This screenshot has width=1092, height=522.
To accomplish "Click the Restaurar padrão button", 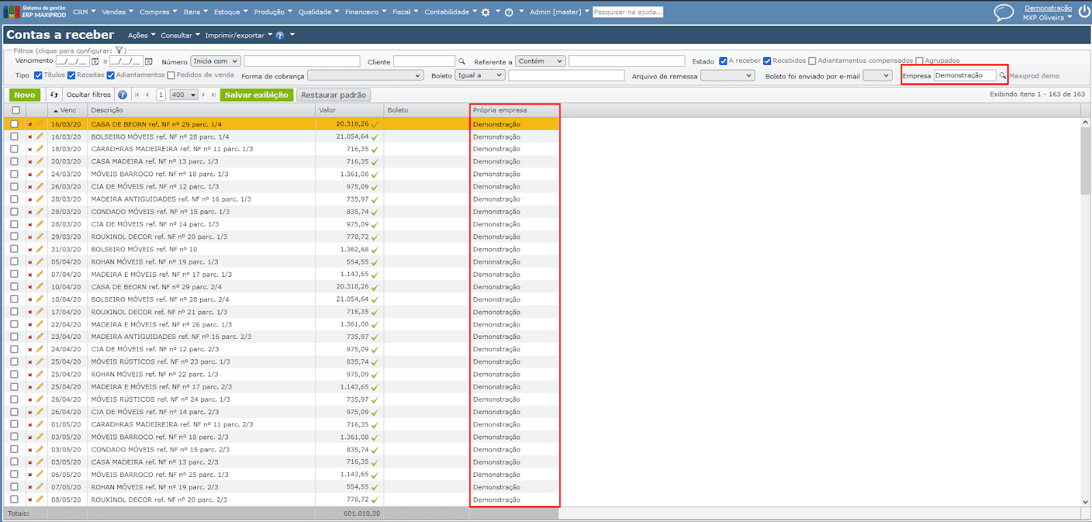I will point(332,95).
